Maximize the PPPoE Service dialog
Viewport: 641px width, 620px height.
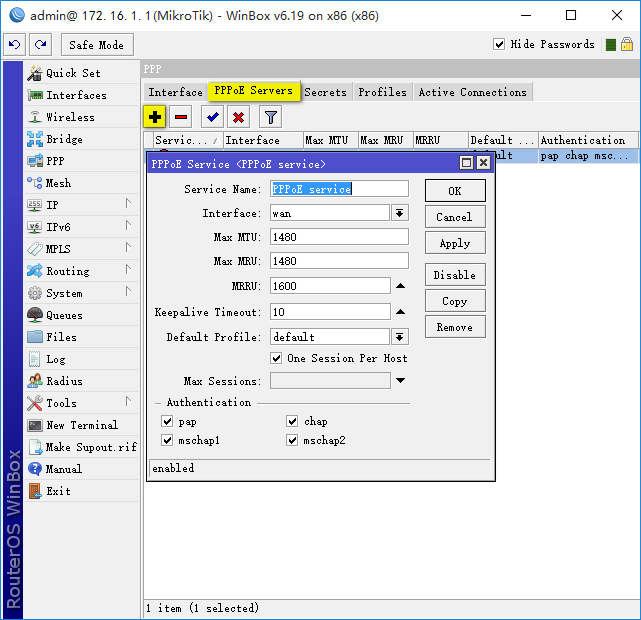coord(466,163)
